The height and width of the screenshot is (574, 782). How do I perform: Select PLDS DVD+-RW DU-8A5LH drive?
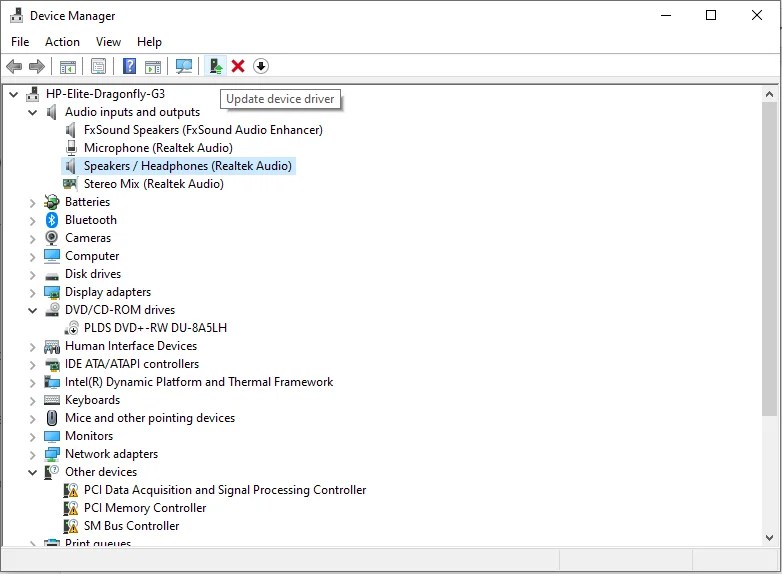(155, 328)
